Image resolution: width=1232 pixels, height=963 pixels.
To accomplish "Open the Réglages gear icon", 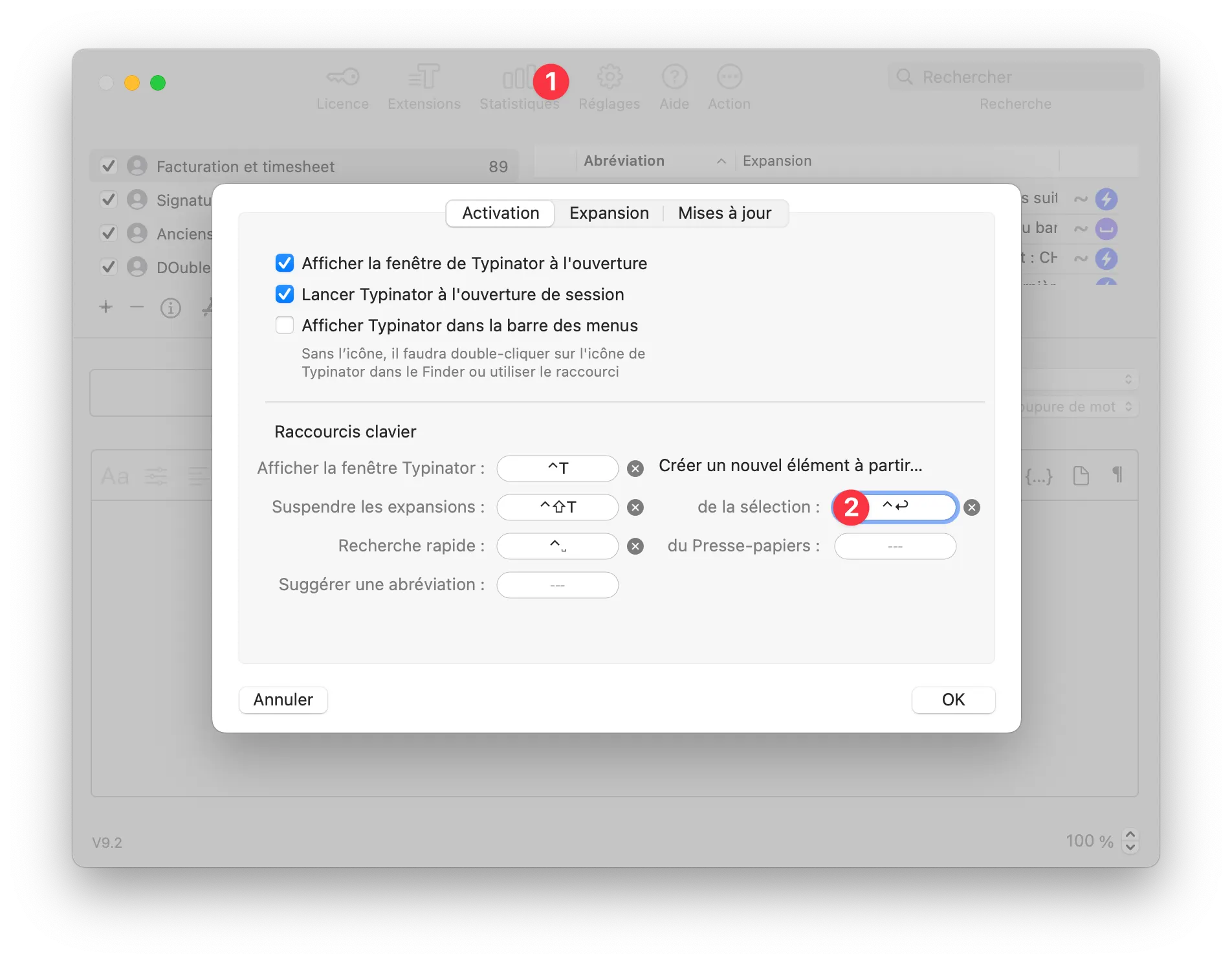I will click(609, 77).
